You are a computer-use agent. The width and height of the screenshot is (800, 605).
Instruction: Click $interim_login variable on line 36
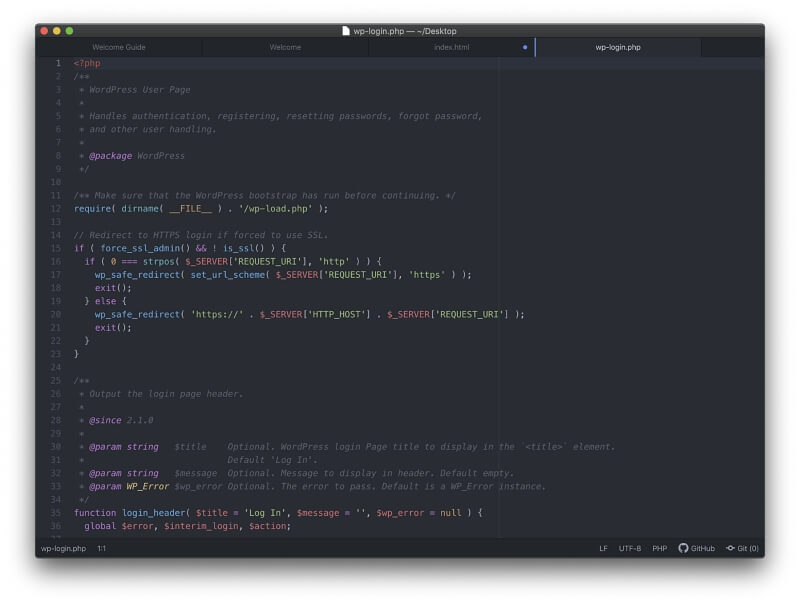click(x=201, y=526)
